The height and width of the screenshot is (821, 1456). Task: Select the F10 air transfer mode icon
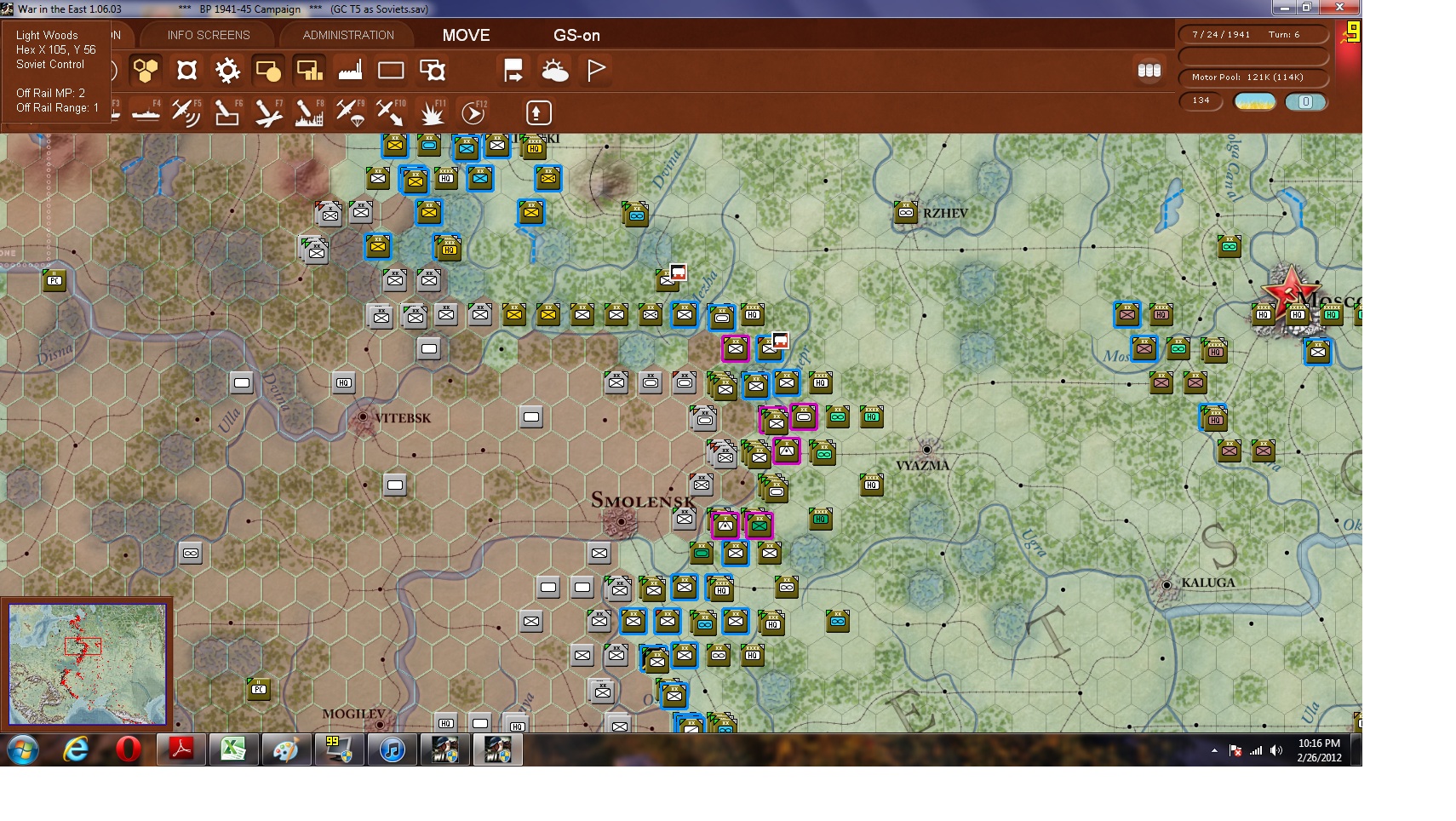pos(391,112)
